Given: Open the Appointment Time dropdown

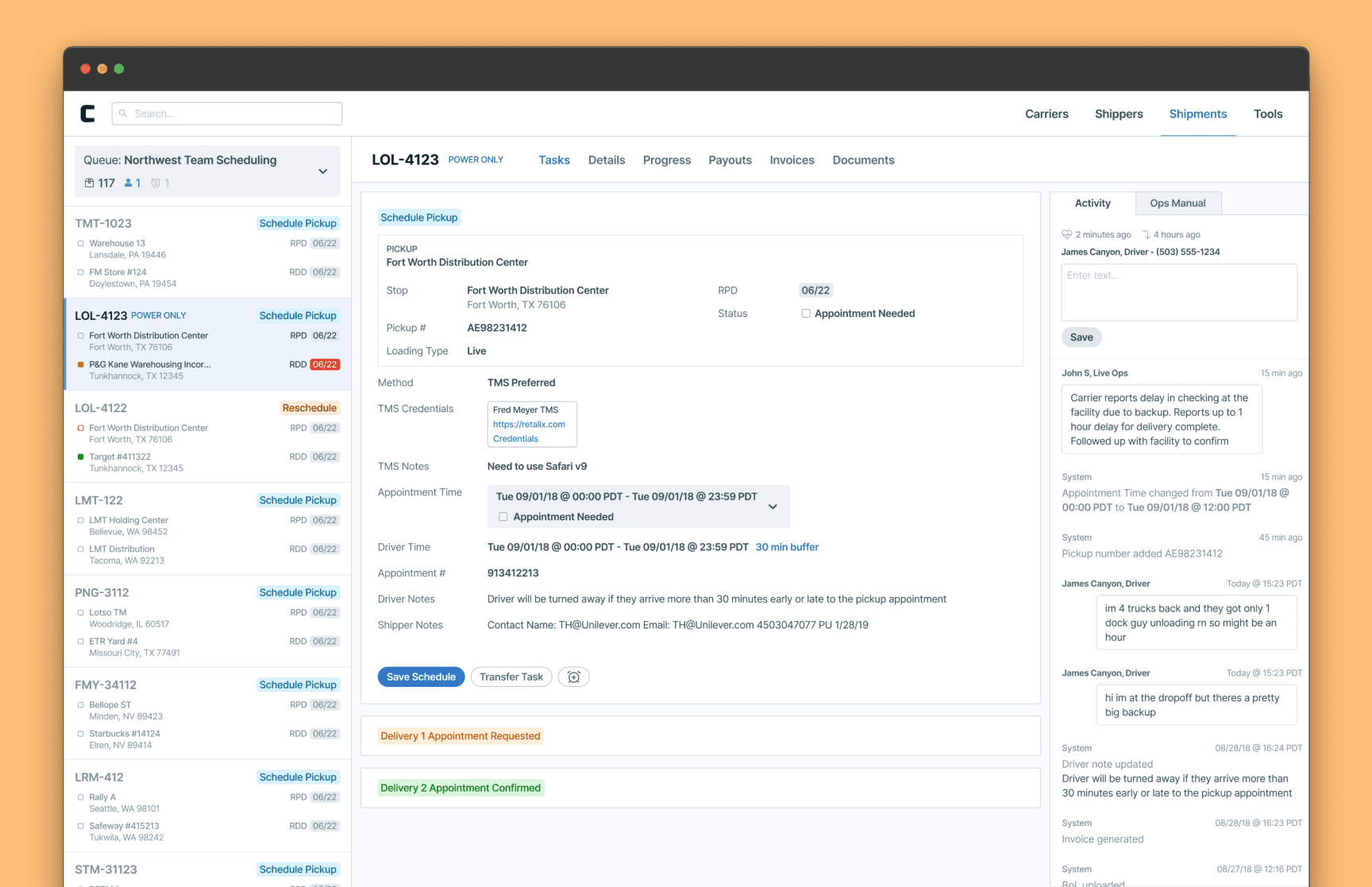Looking at the screenshot, I should [x=773, y=507].
